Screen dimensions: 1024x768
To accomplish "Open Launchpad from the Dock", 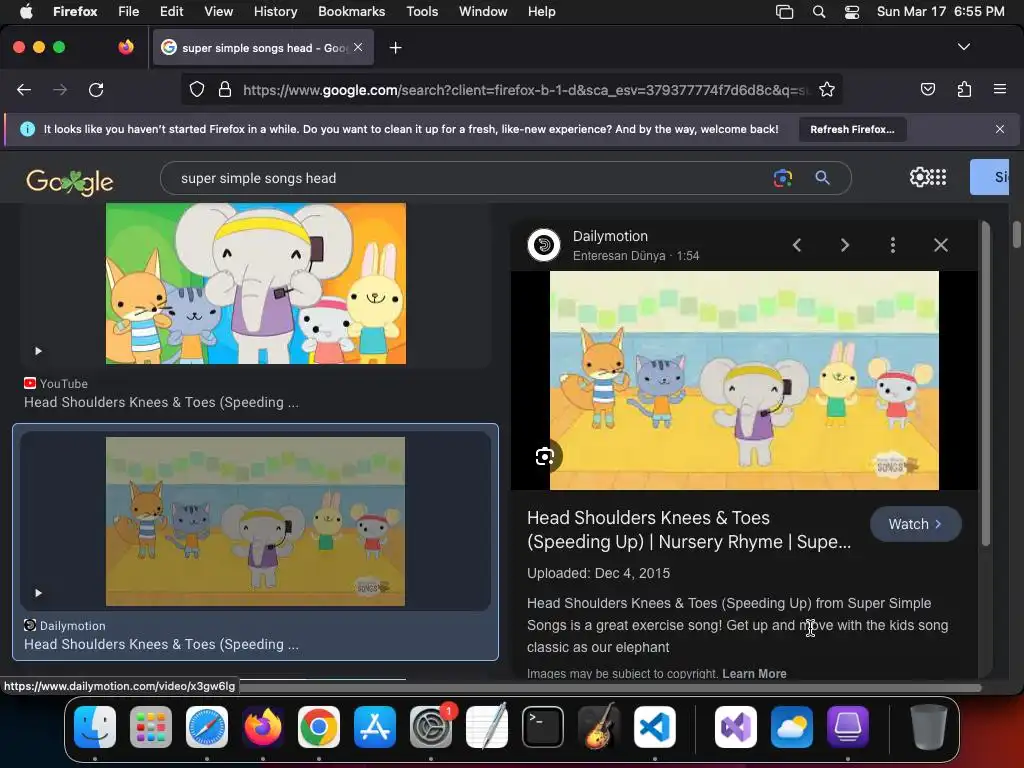I will 151,727.
